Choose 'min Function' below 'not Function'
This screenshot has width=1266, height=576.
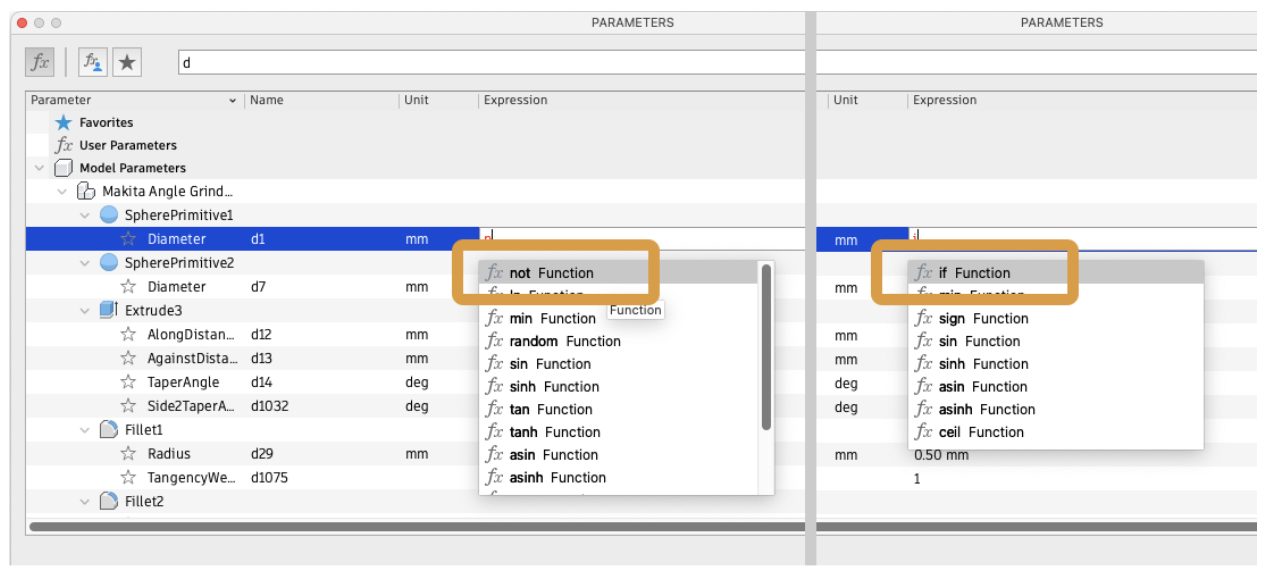click(x=618, y=319)
